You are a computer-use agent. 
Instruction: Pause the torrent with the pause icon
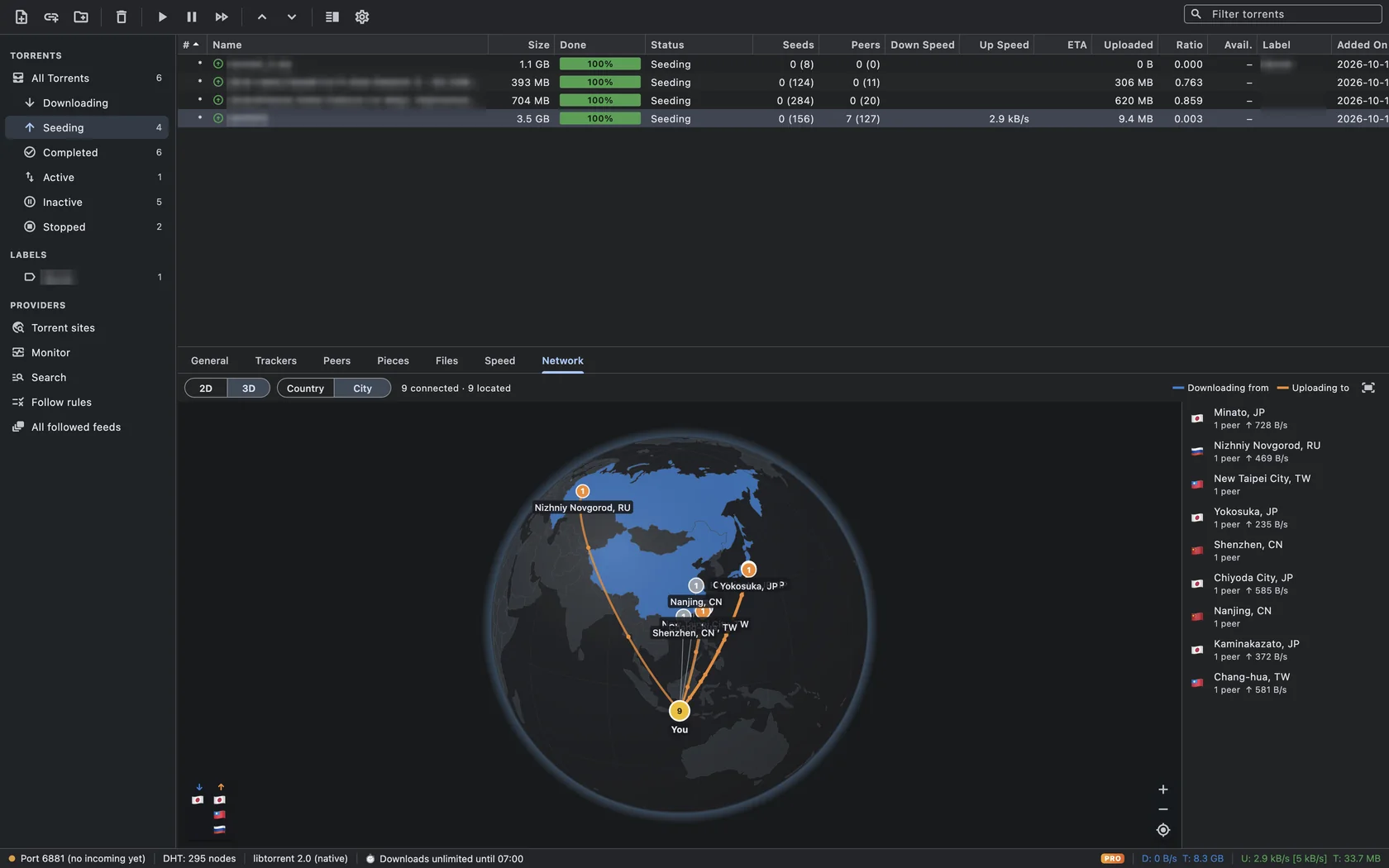[x=192, y=17]
